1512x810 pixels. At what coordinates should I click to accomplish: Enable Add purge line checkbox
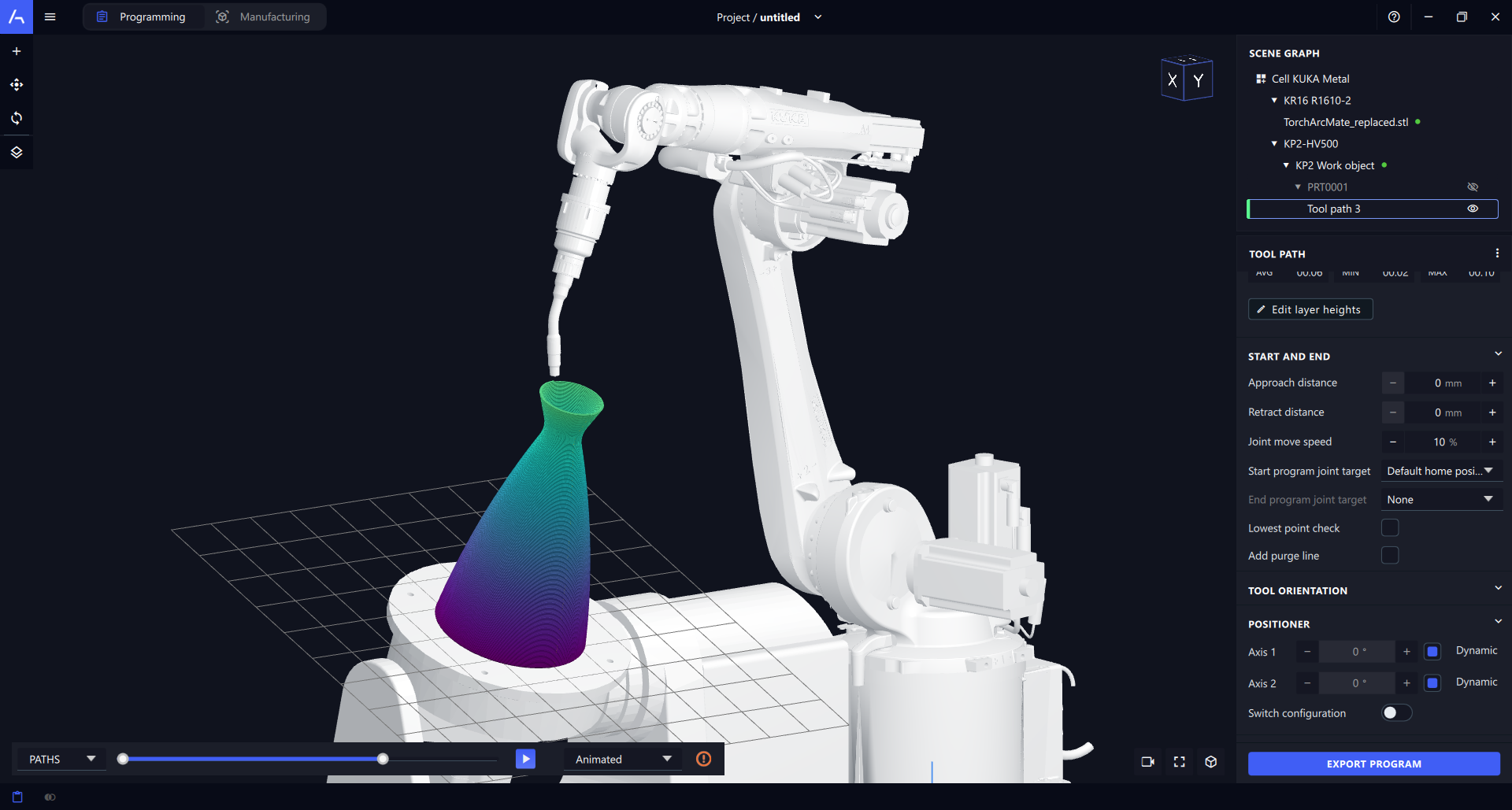pyautogui.click(x=1390, y=556)
